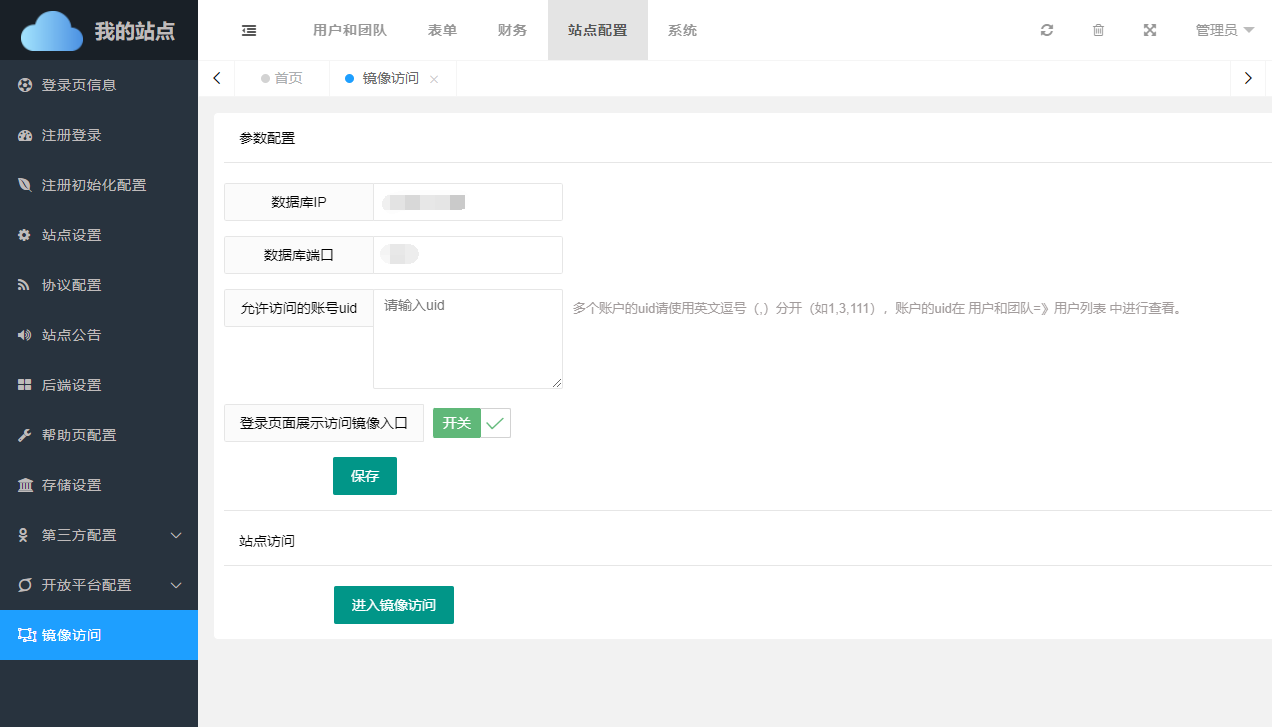
Task: Click the 保存 button
Action: click(365, 476)
